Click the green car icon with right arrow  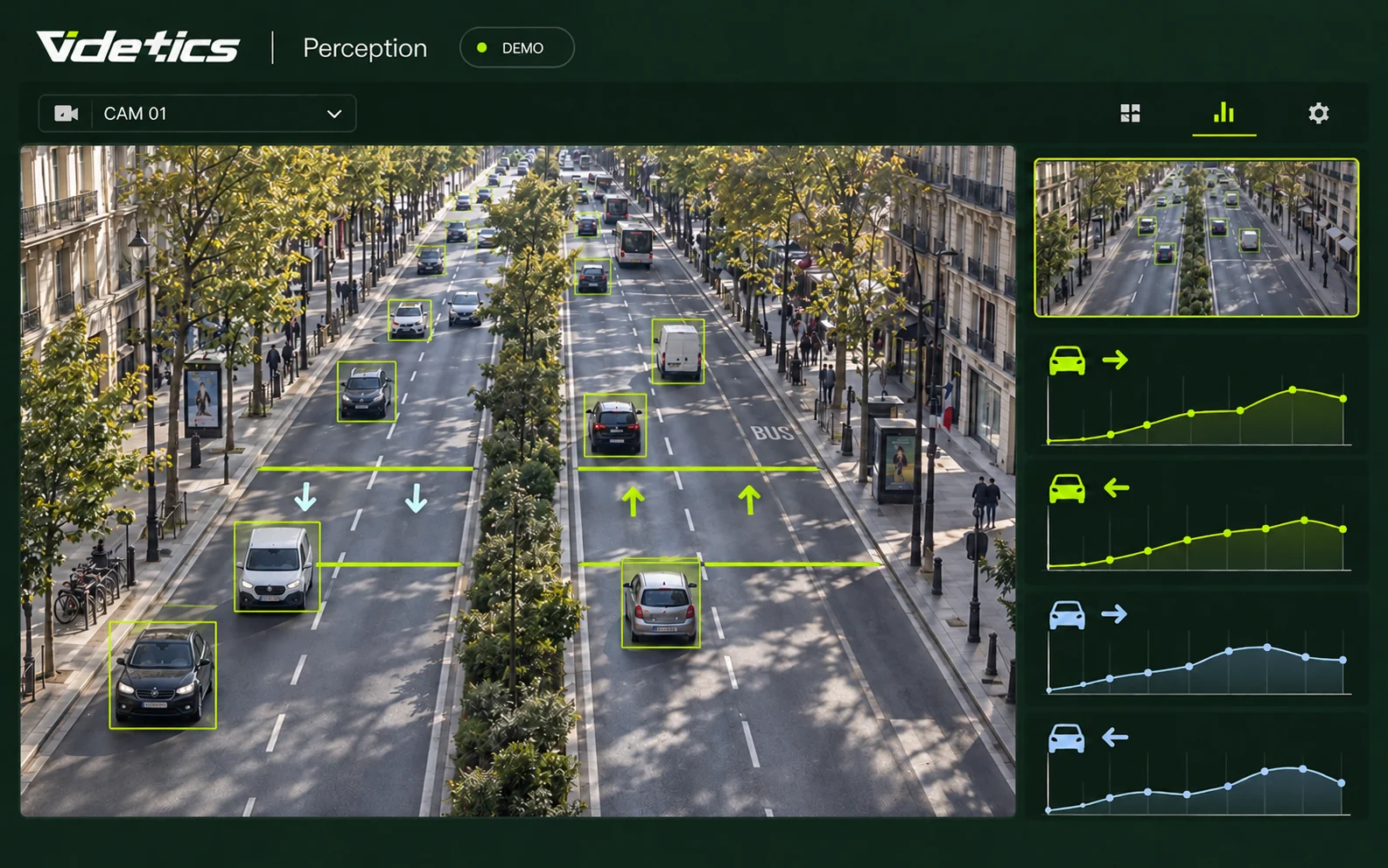[x=1067, y=360]
